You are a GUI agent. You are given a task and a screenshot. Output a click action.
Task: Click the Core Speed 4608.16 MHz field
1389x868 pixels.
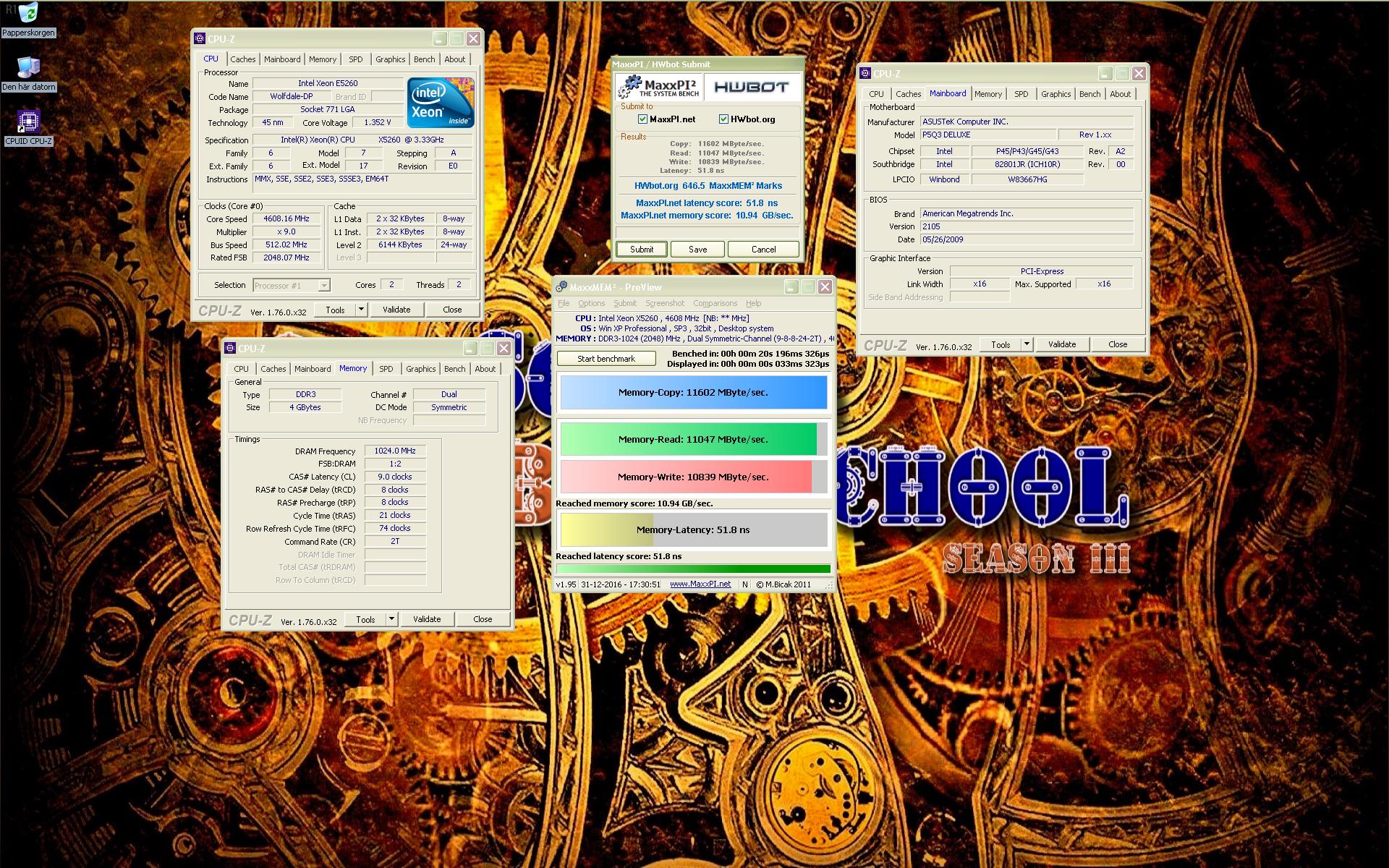pyautogui.click(x=286, y=219)
